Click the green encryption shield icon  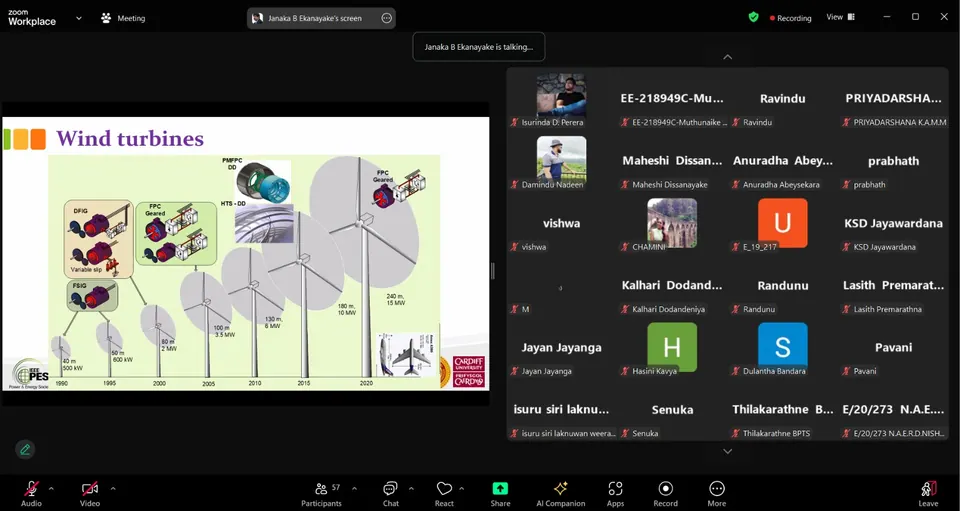click(754, 17)
